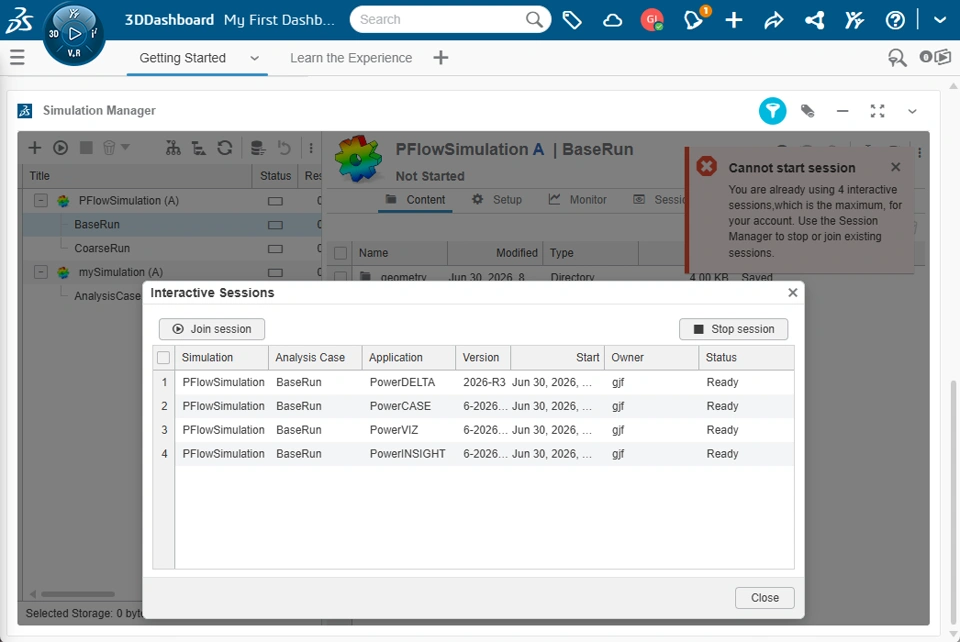Maximize the Simulation Manager widget
This screenshot has height=642, width=960.
877,111
